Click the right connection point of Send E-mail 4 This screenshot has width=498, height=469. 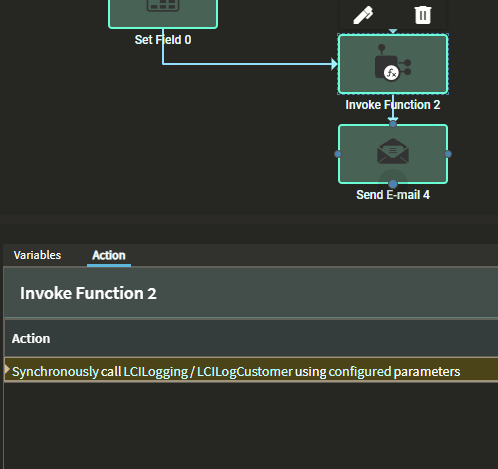[448, 154]
